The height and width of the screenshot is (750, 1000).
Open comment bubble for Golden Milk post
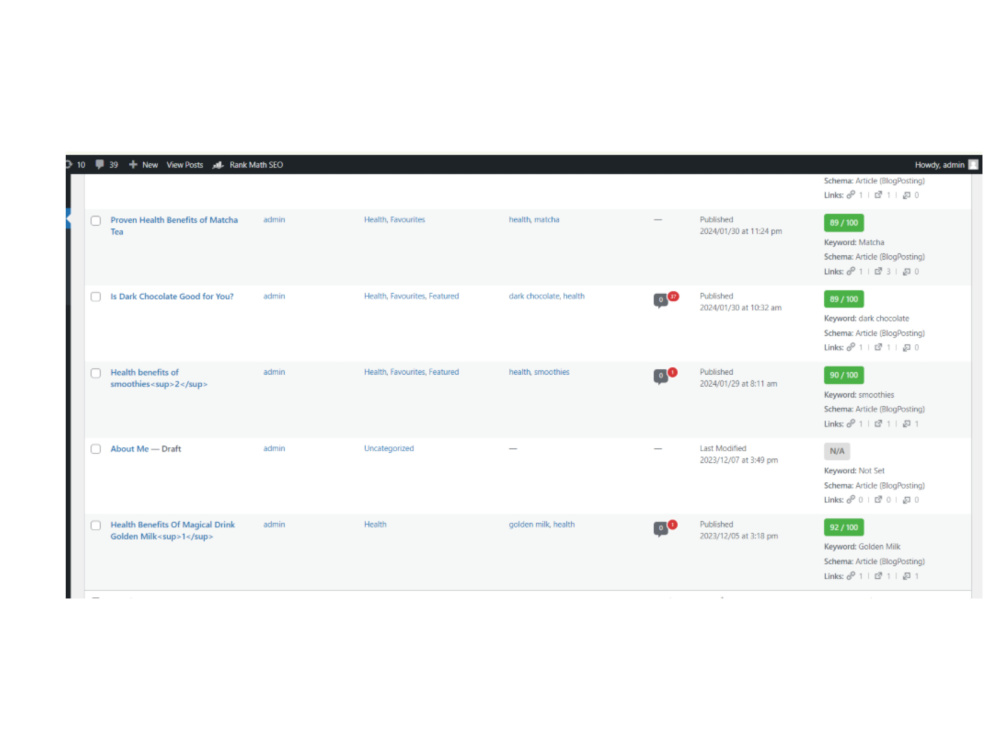(x=661, y=528)
